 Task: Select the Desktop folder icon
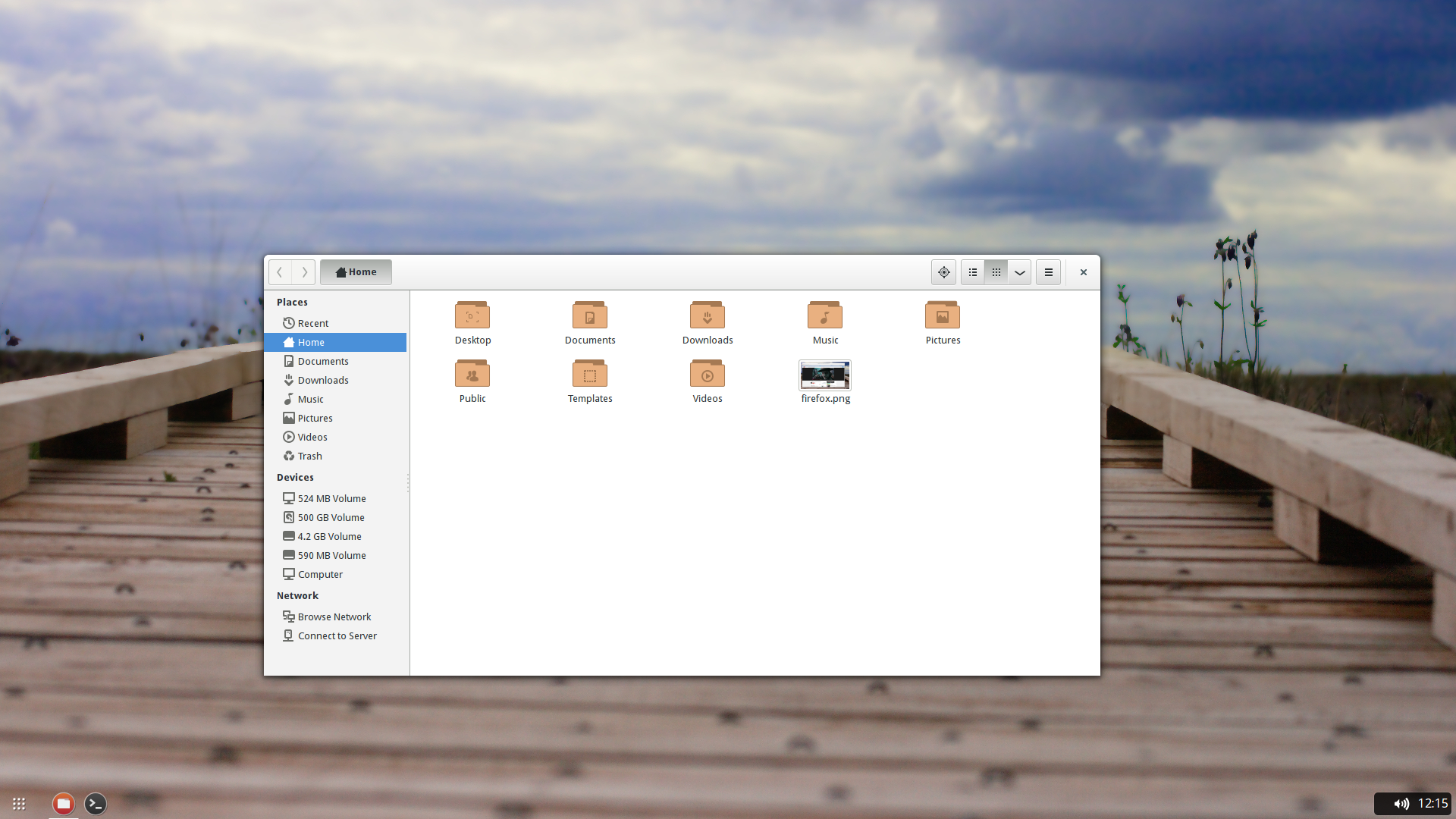(x=472, y=315)
